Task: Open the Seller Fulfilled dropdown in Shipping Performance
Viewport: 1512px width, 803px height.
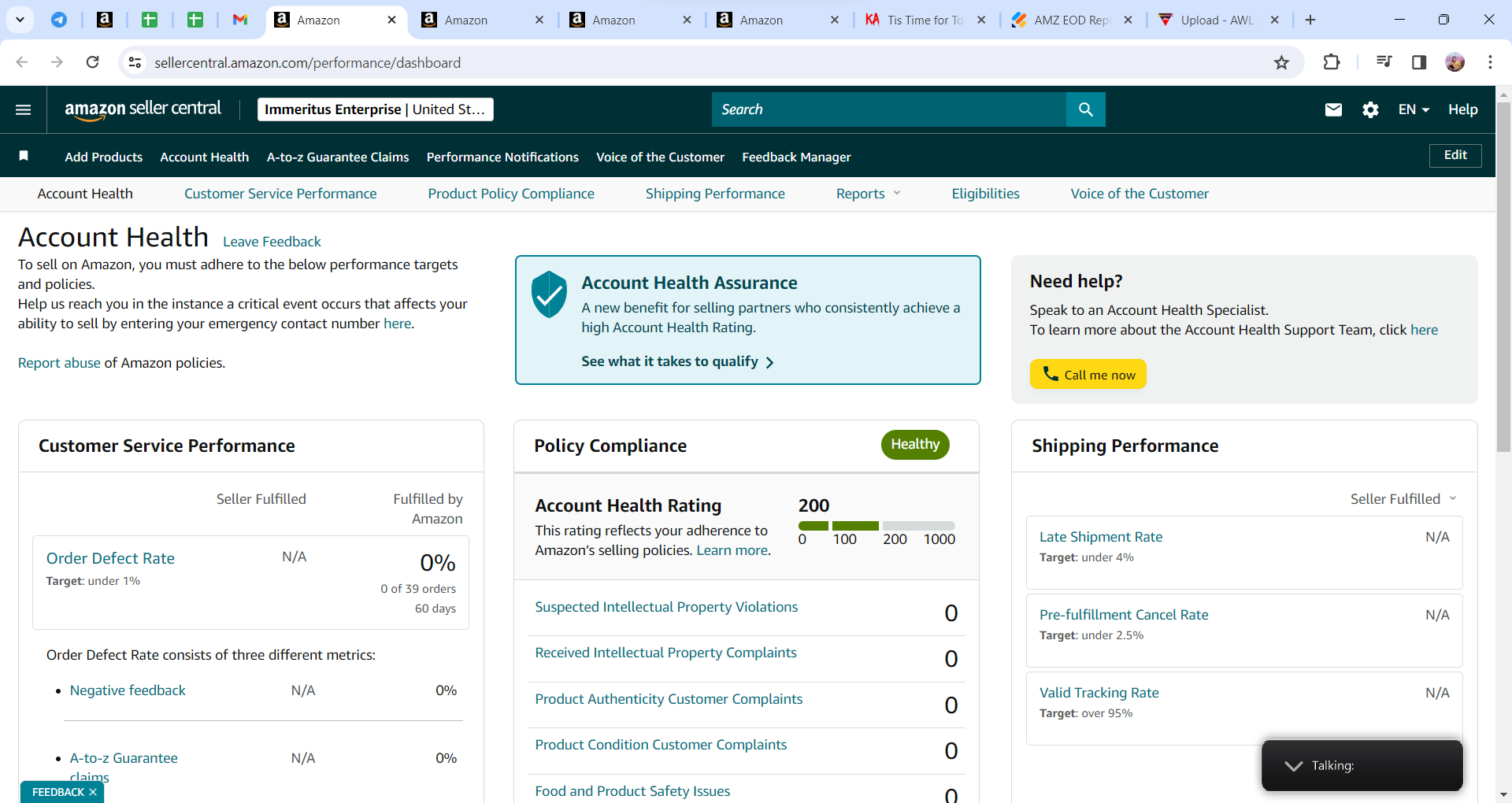Action: click(1403, 499)
